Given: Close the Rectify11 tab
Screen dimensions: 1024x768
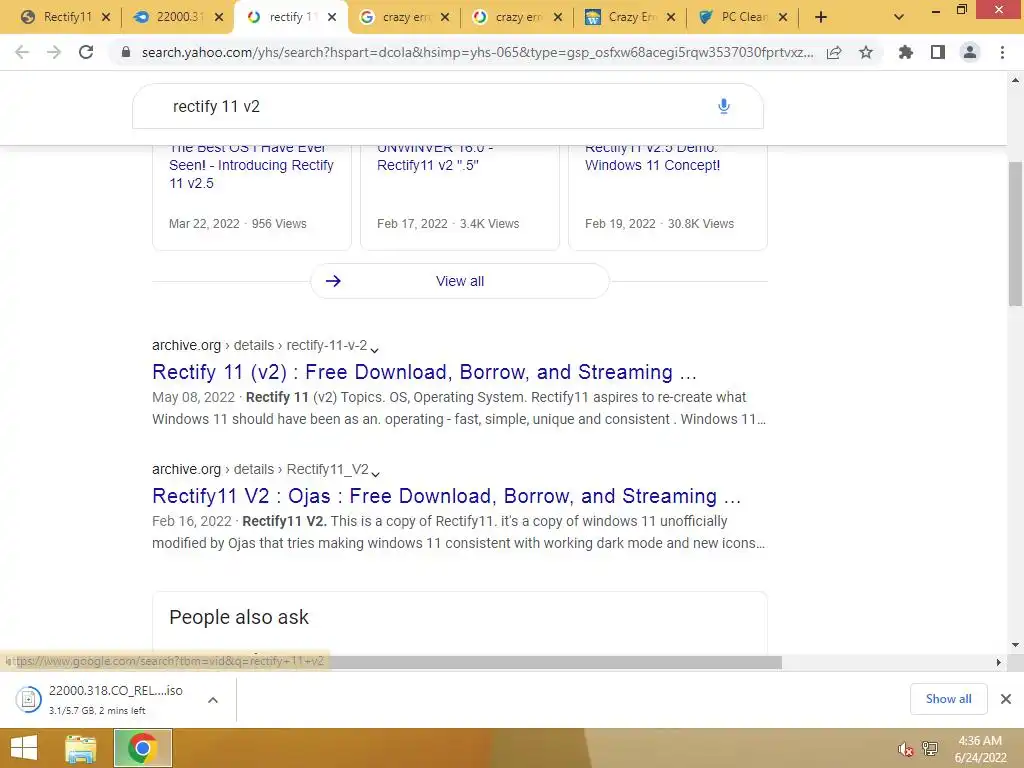Looking at the screenshot, I should pyautogui.click(x=106, y=18).
